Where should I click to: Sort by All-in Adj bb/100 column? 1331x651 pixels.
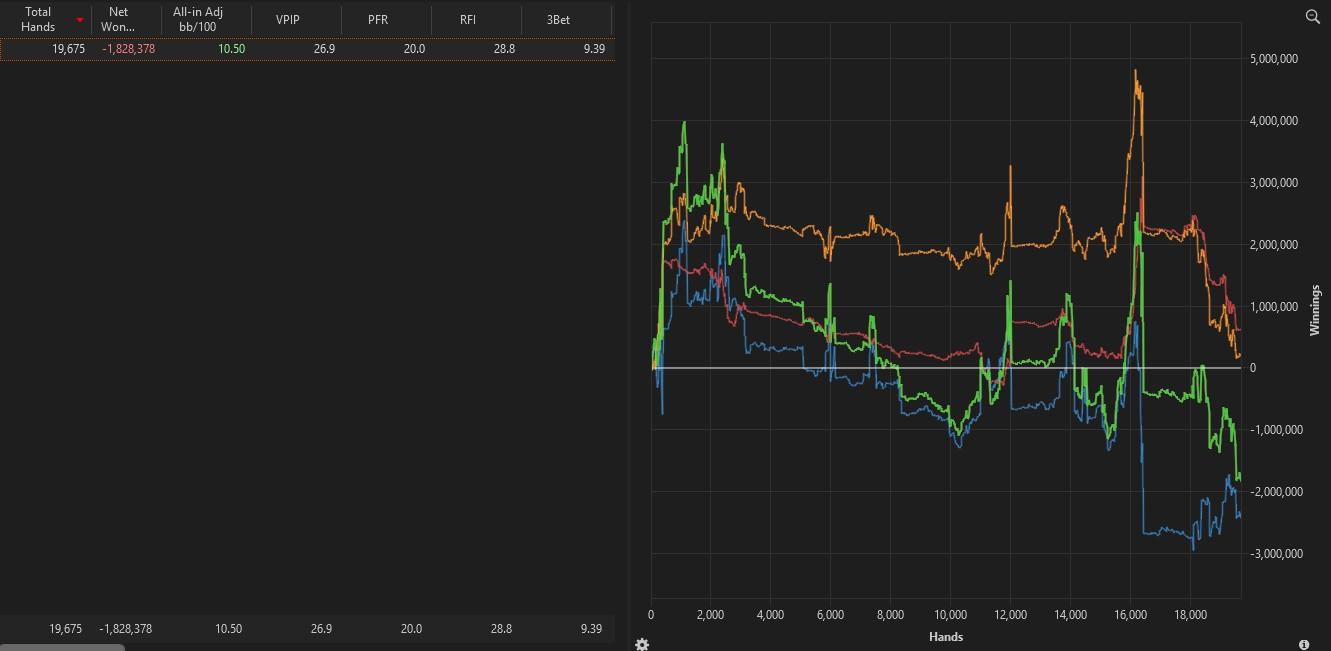point(198,19)
